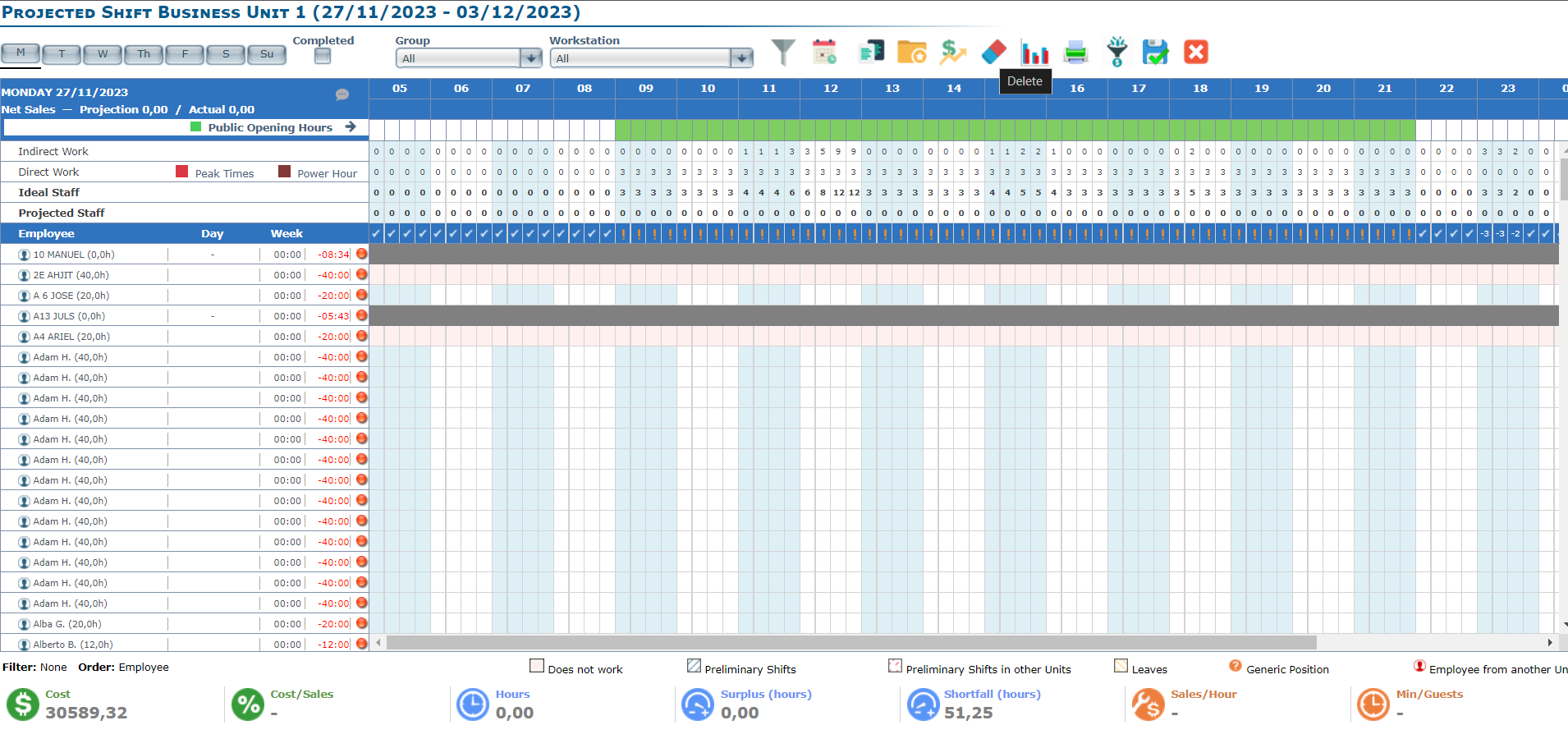Image resolution: width=1568 pixels, height=748 pixels.
Task: Click the dark red Power Hour swatch
Action: point(284,172)
